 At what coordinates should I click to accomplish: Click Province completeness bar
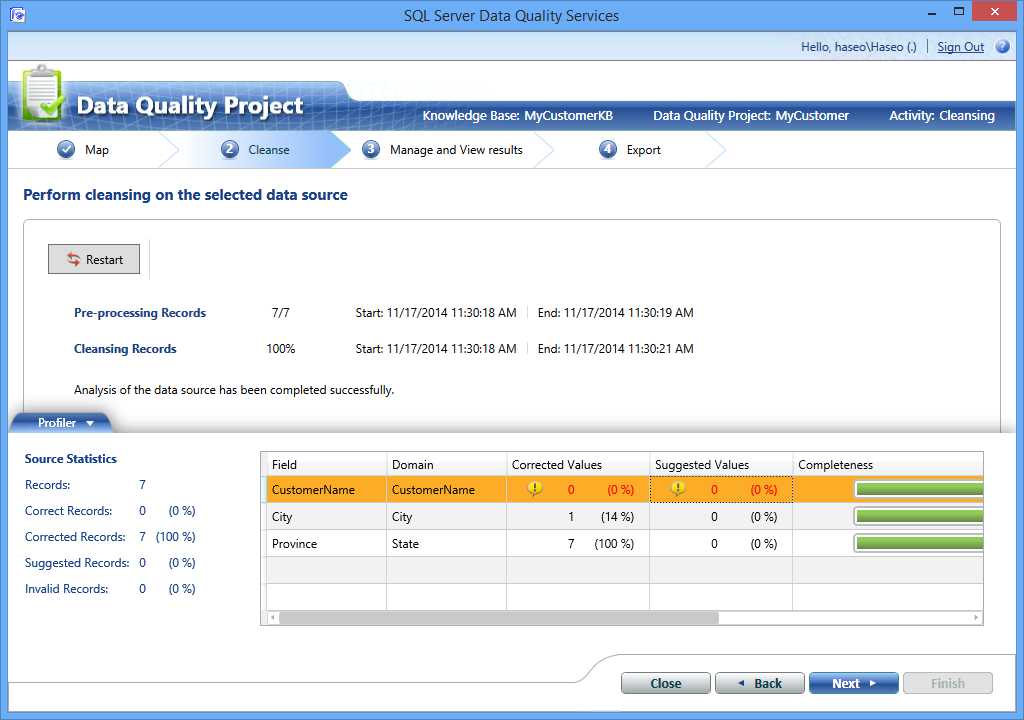coord(918,543)
